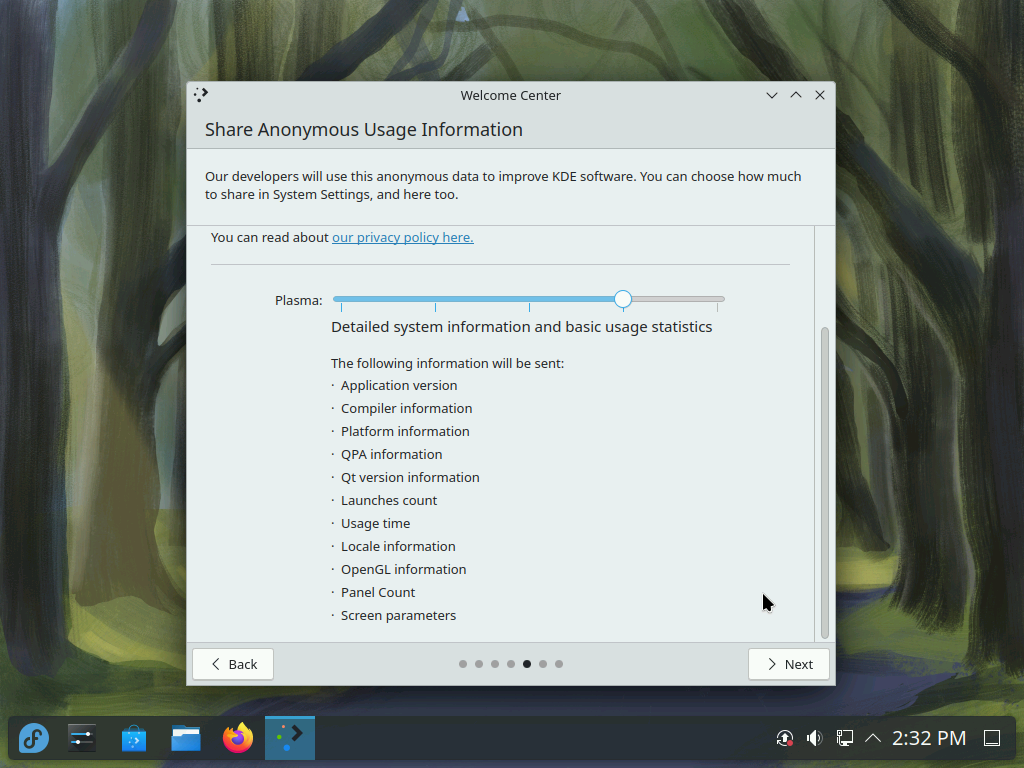The height and width of the screenshot is (768, 1024).
Task: Jump to the first page indicator dot
Action: (x=463, y=664)
